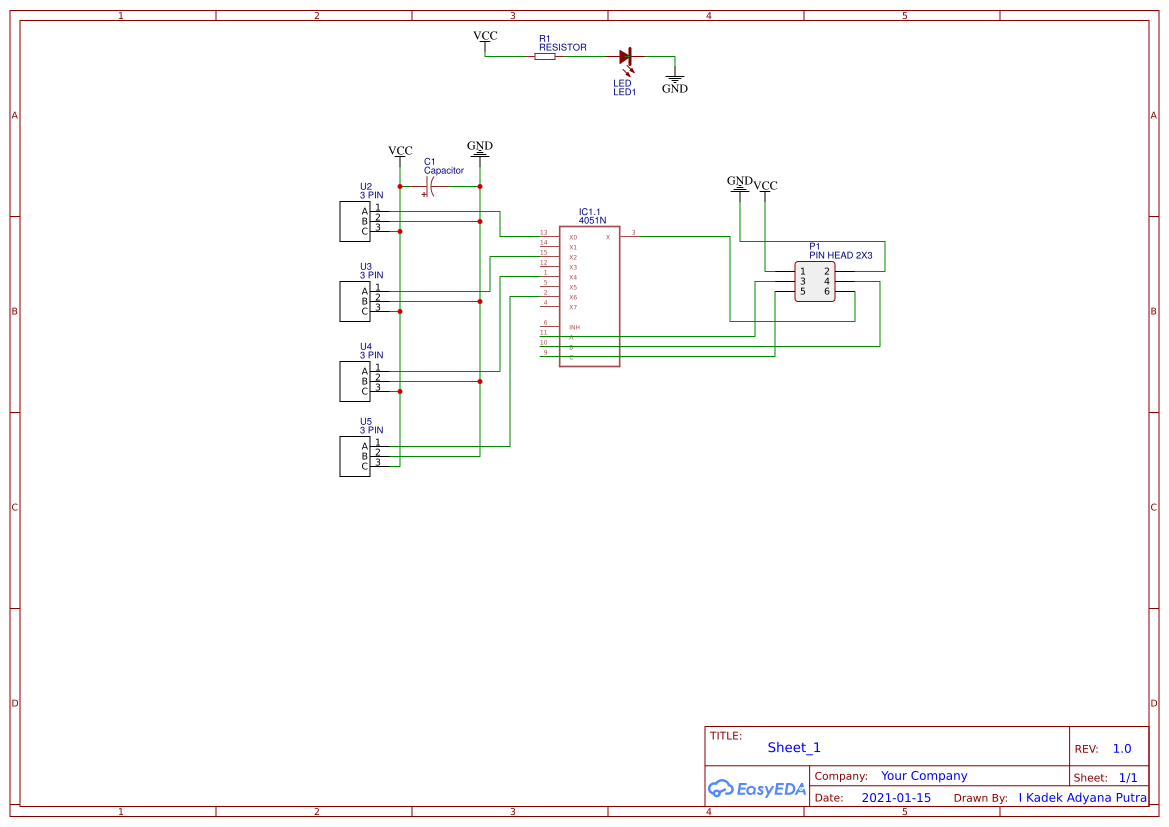1169x827 pixels.
Task: Select the R1 RESISTOR symbol
Action: tap(545, 57)
